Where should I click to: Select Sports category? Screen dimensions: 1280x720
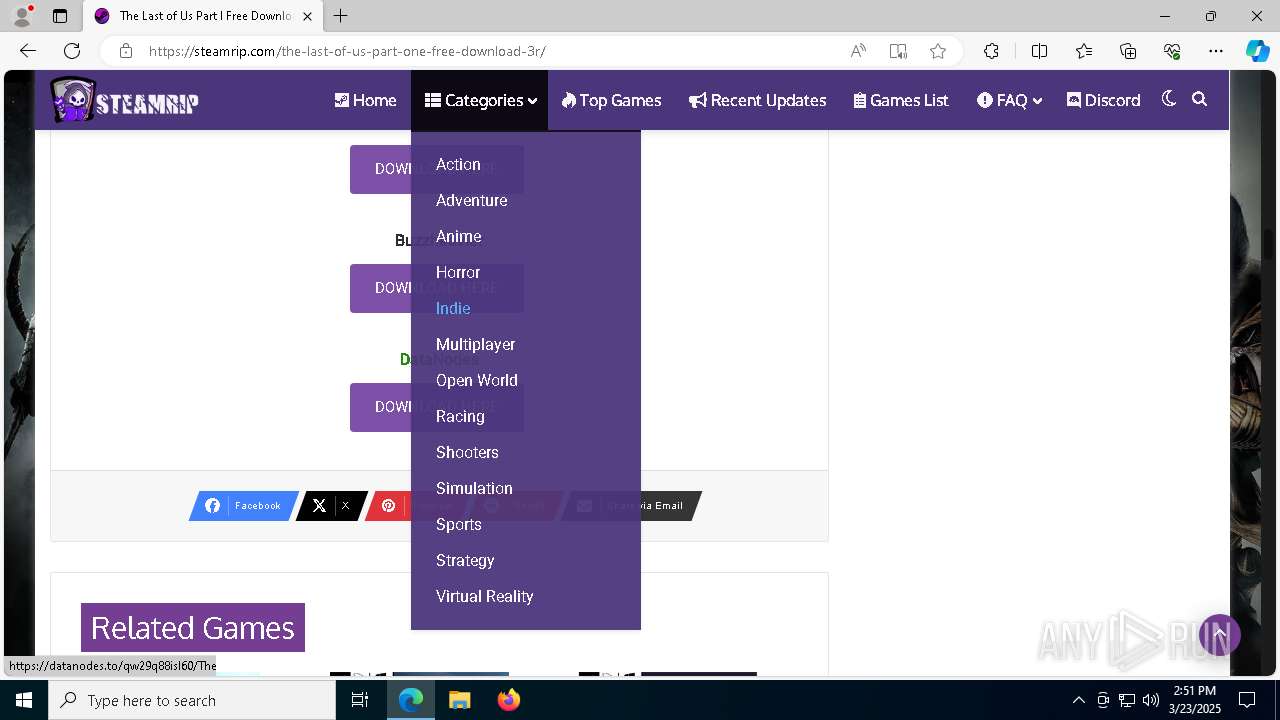pos(458,524)
